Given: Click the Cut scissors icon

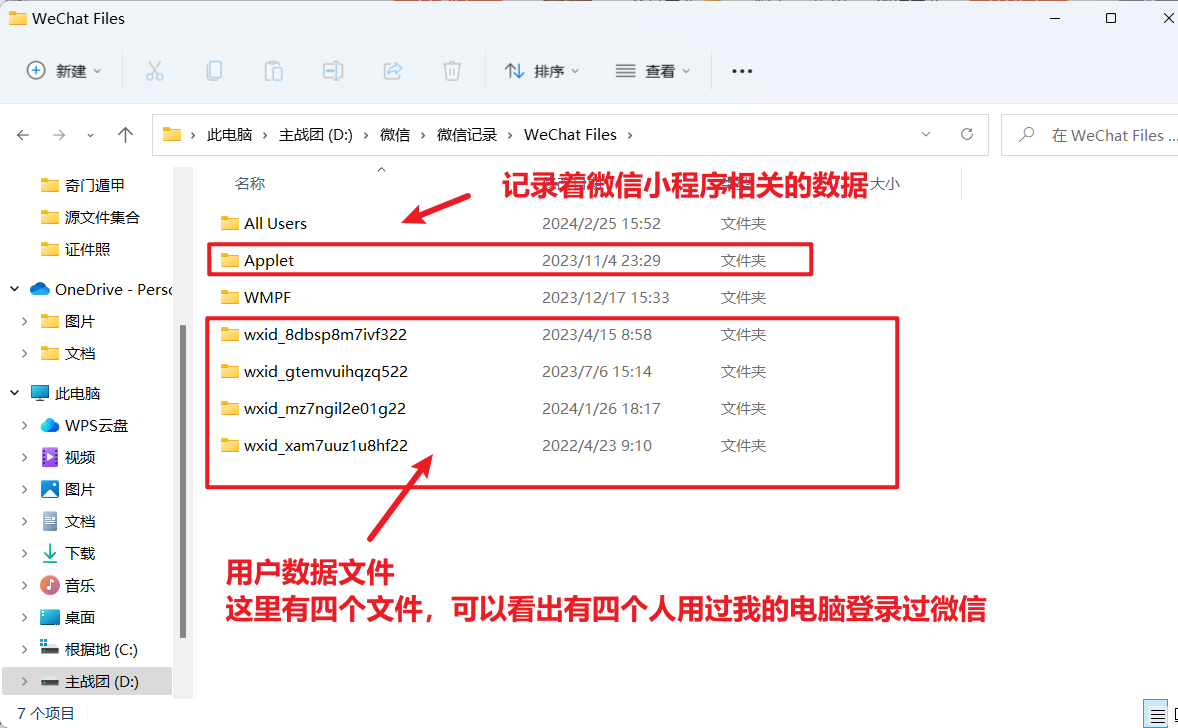Looking at the screenshot, I should click(154, 71).
